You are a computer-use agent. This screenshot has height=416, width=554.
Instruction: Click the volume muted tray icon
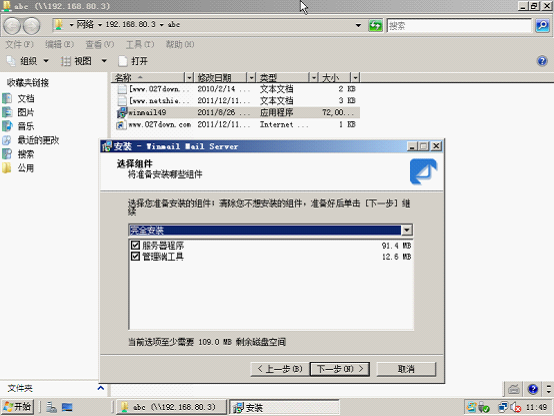click(516, 408)
